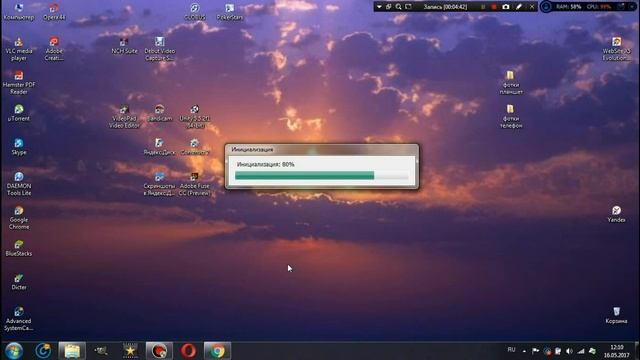Stop recording with the red button
This screenshot has height=360, width=640.
493,7
